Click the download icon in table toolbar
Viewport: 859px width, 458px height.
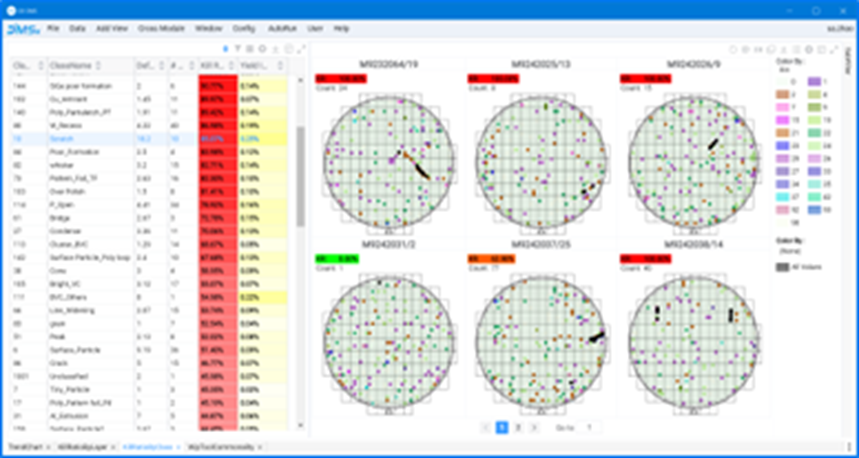pos(275,48)
